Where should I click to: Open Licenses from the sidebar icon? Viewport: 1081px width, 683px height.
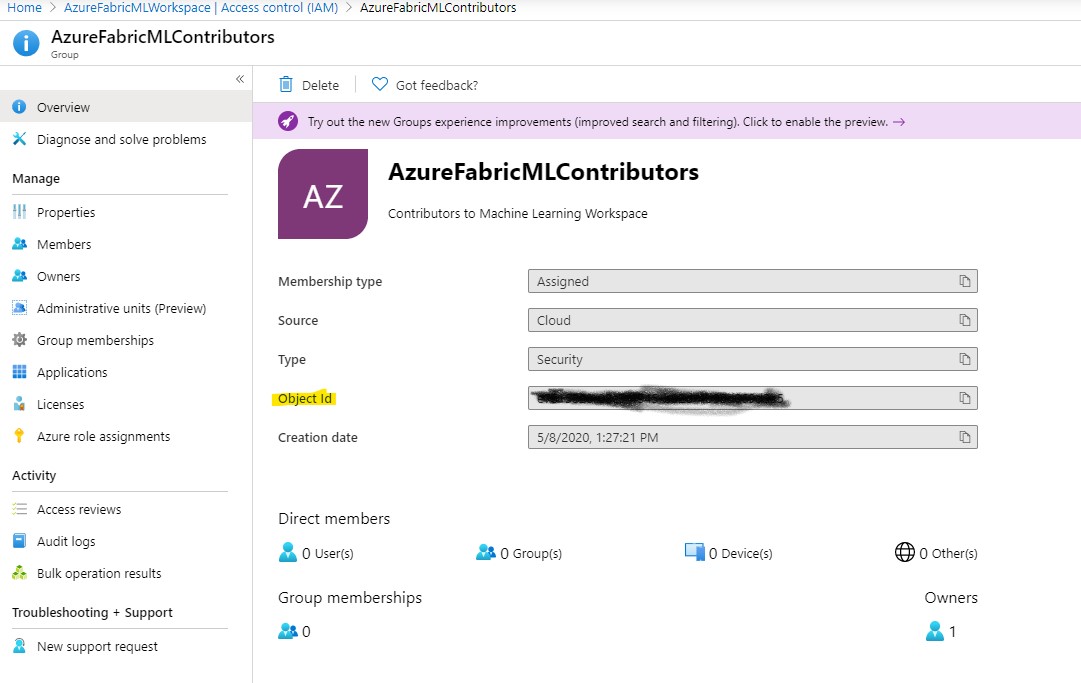(x=22, y=404)
